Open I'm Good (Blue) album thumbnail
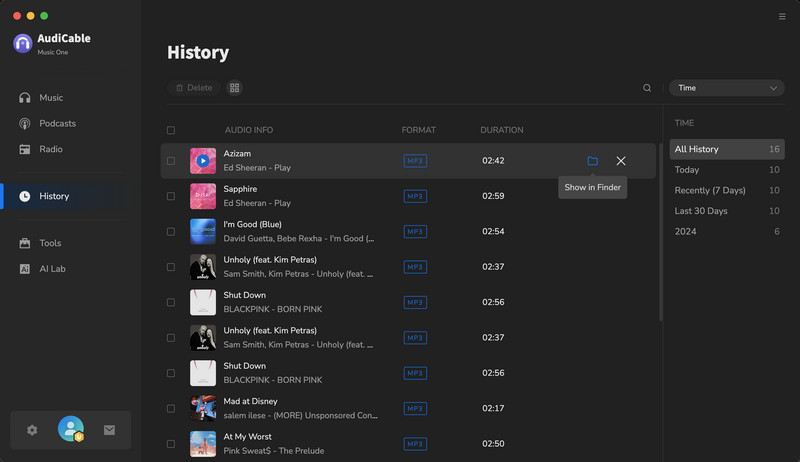 coord(203,232)
